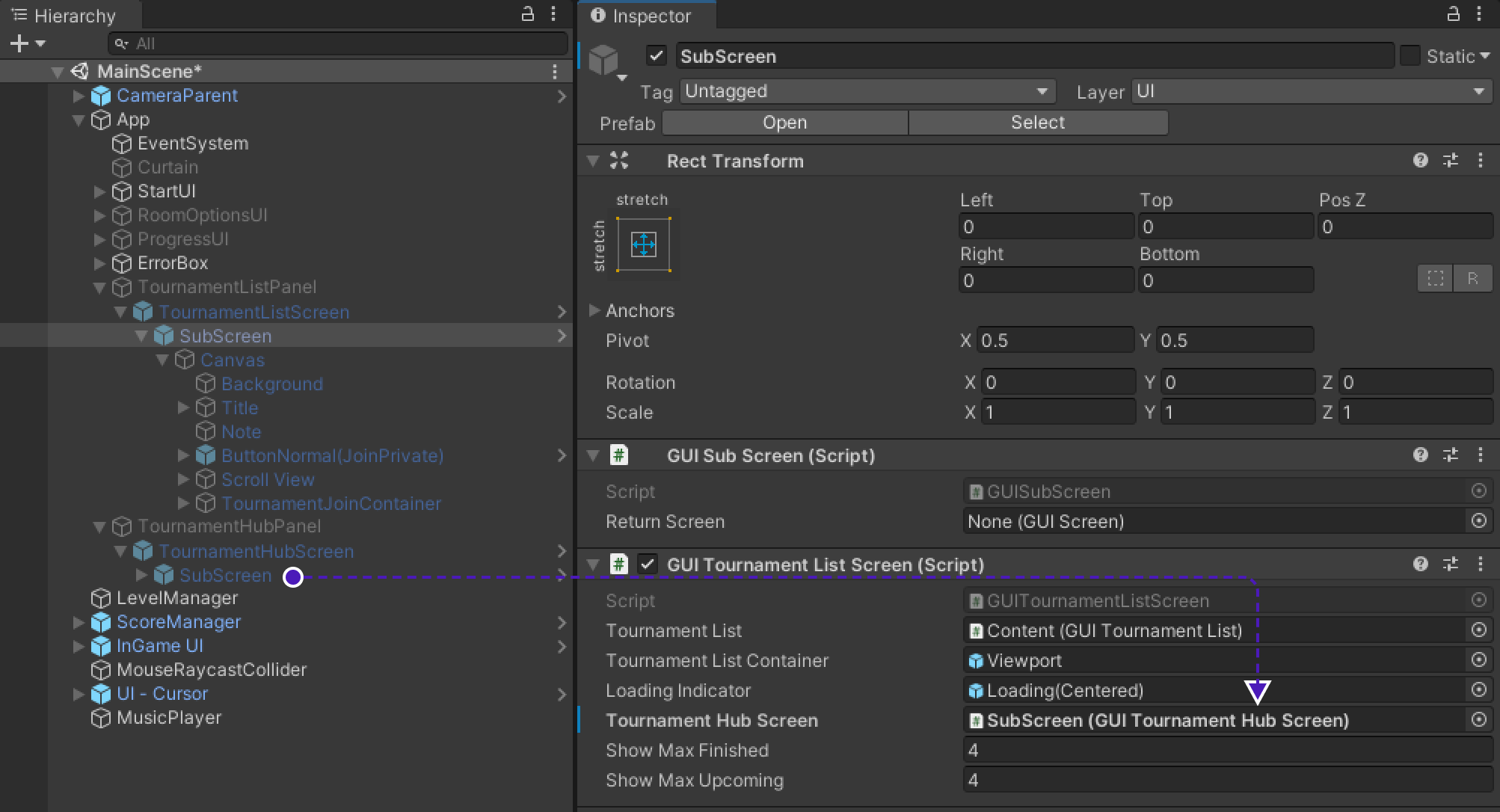This screenshot has height=812, width=1500.
Task: Click the stretch anchor preset box
Action: coord(643,244)
